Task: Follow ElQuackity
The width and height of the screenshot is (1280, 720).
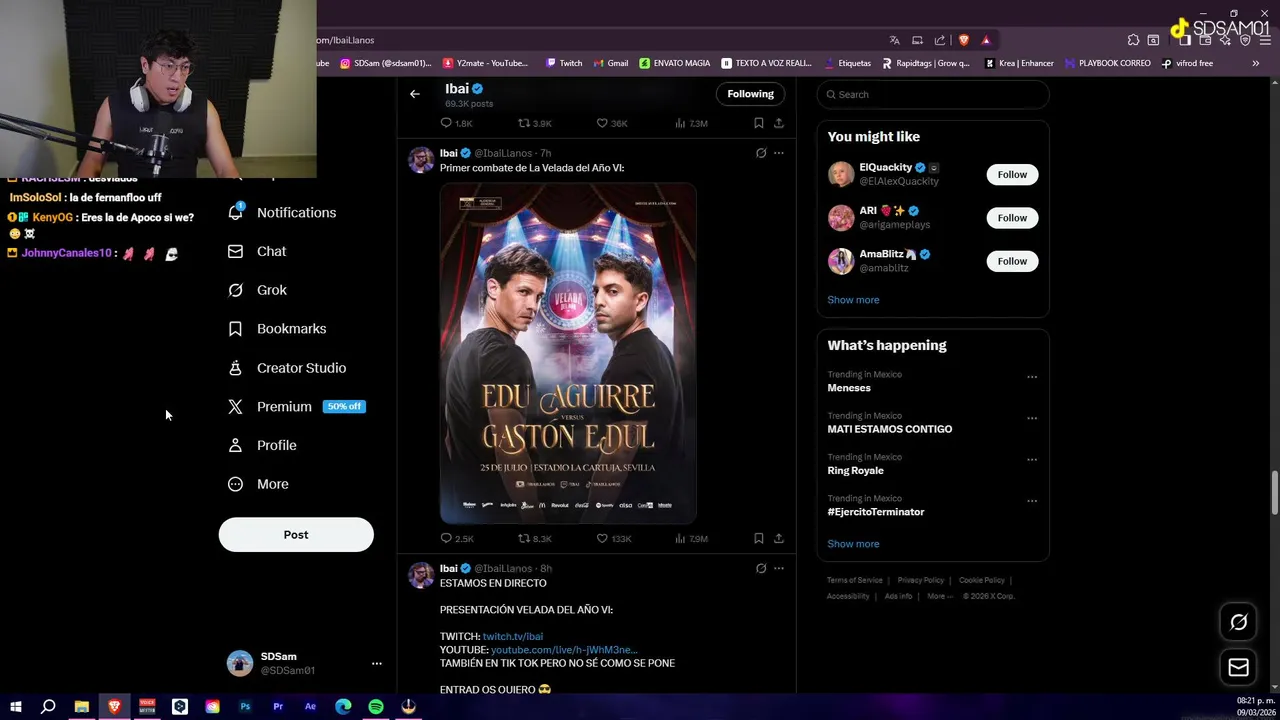Action: (1012, 174)
